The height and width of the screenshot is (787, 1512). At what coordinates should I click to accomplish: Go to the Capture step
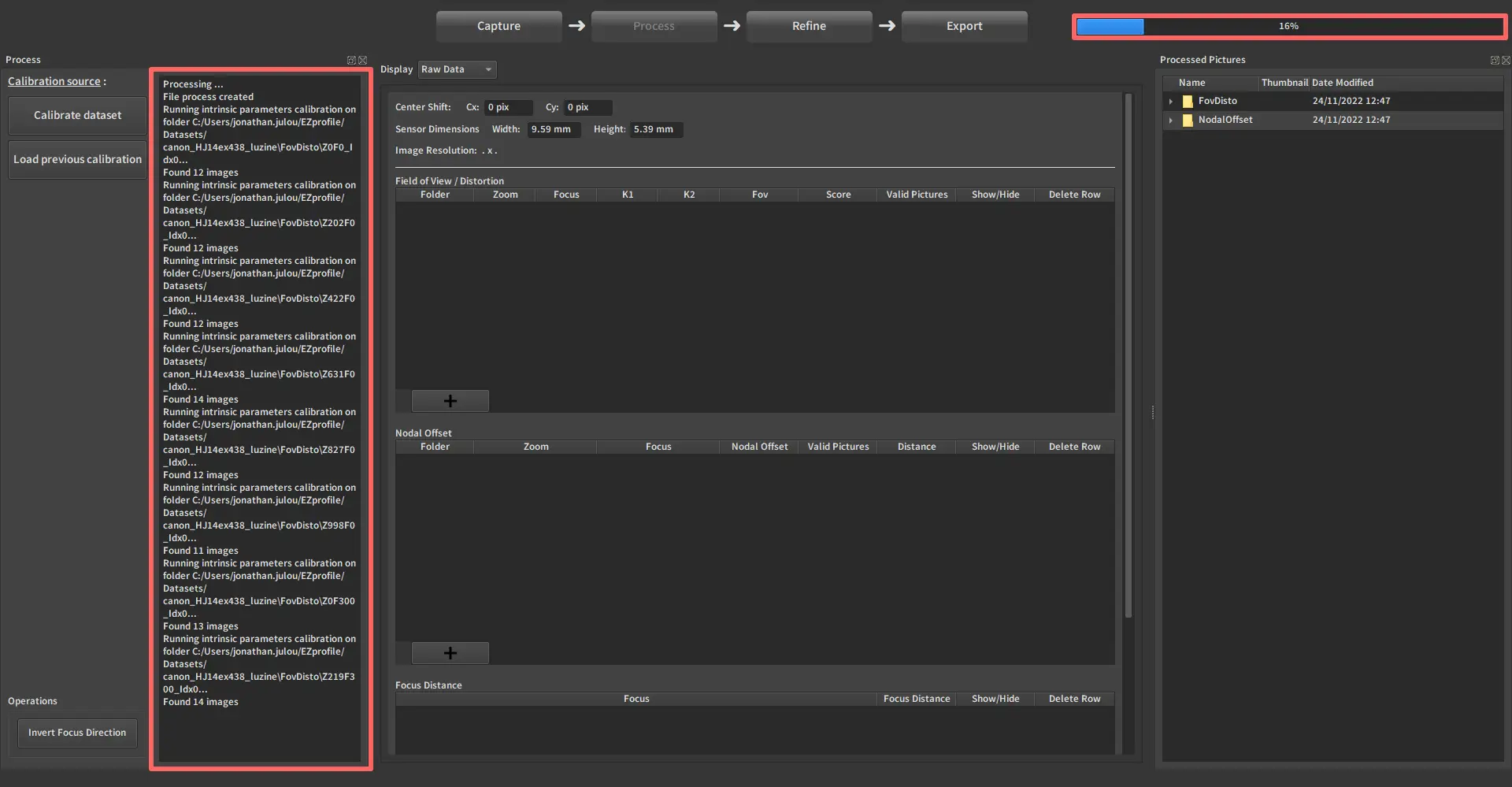498,26
